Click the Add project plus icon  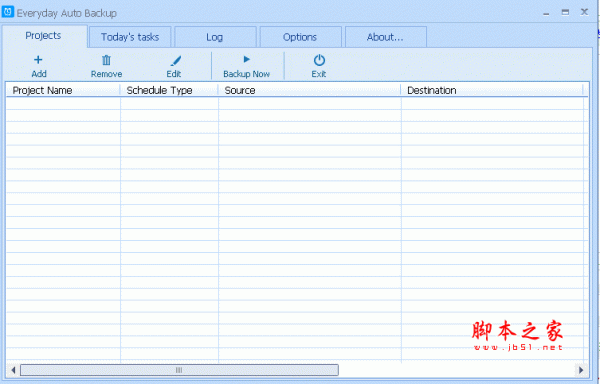tap(38, 60)
